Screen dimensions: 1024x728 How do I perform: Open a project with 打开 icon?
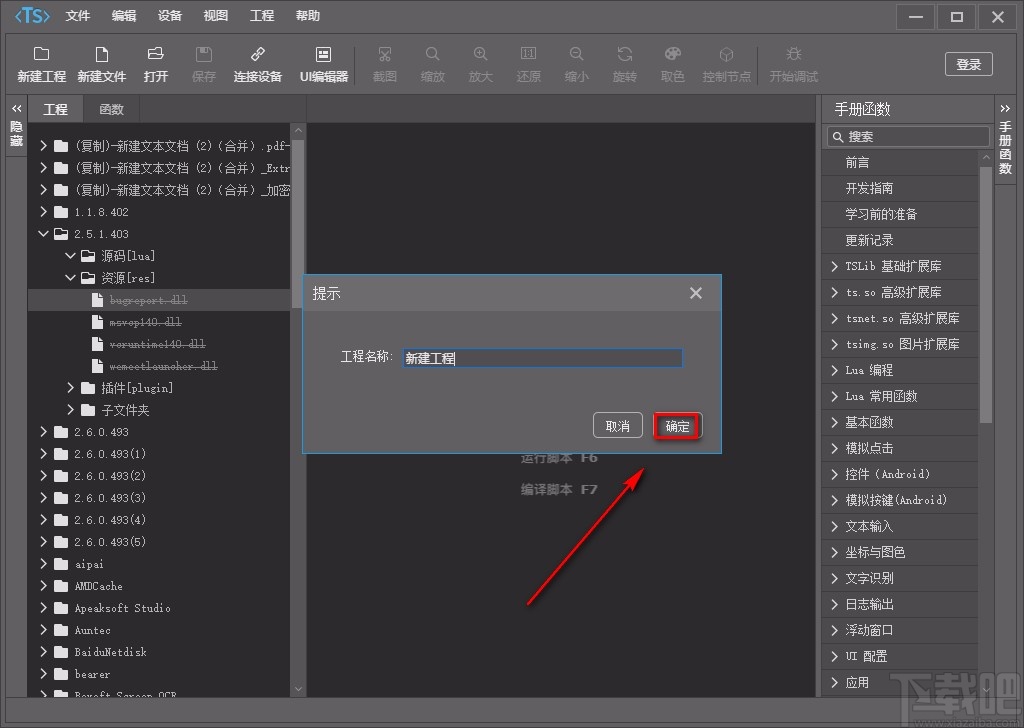click(x=155, y=64)
